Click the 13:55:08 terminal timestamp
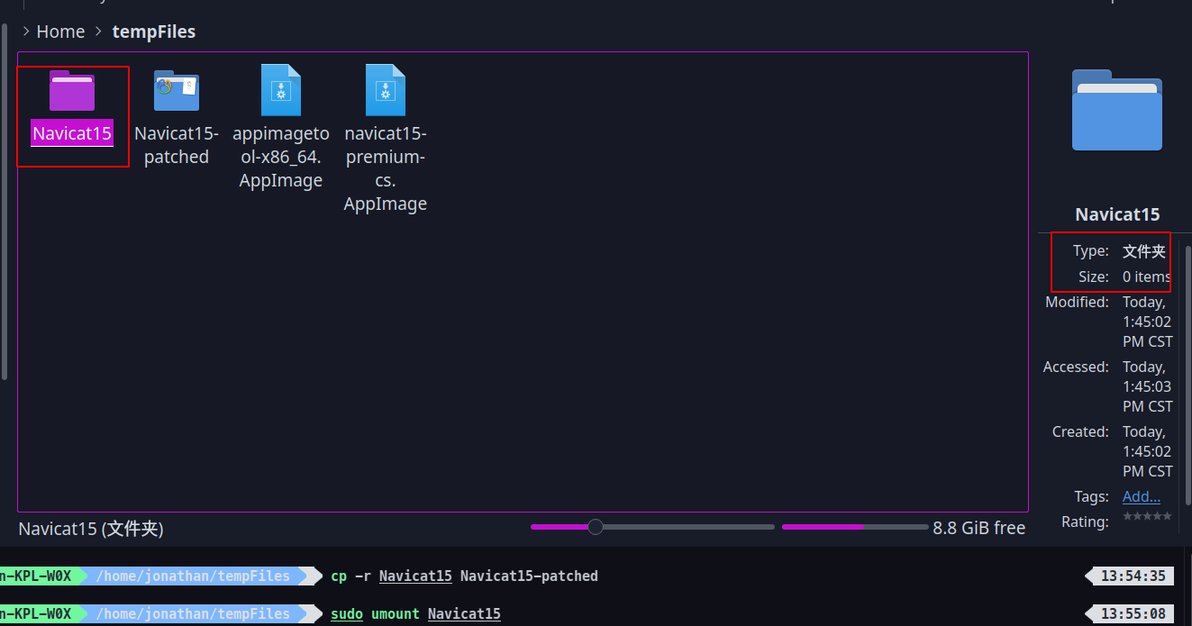 [1133, 614]
